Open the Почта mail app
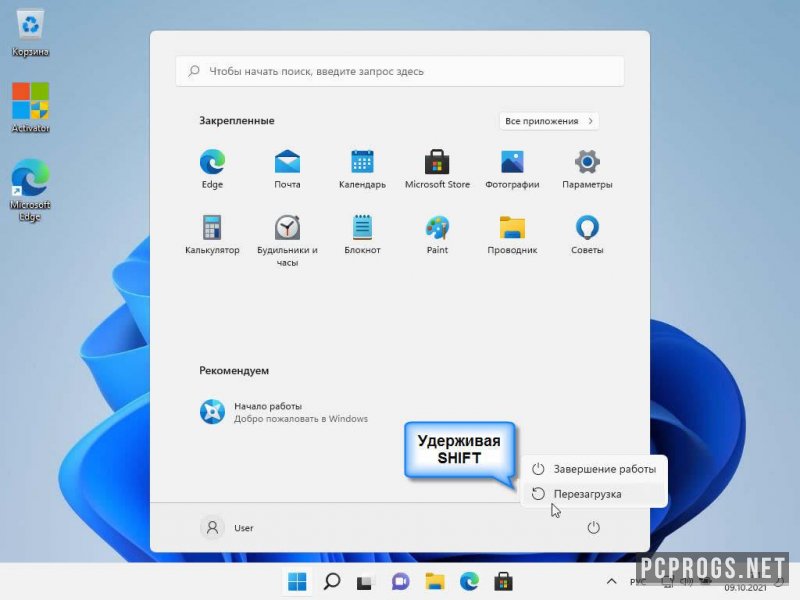 point(287,169)
